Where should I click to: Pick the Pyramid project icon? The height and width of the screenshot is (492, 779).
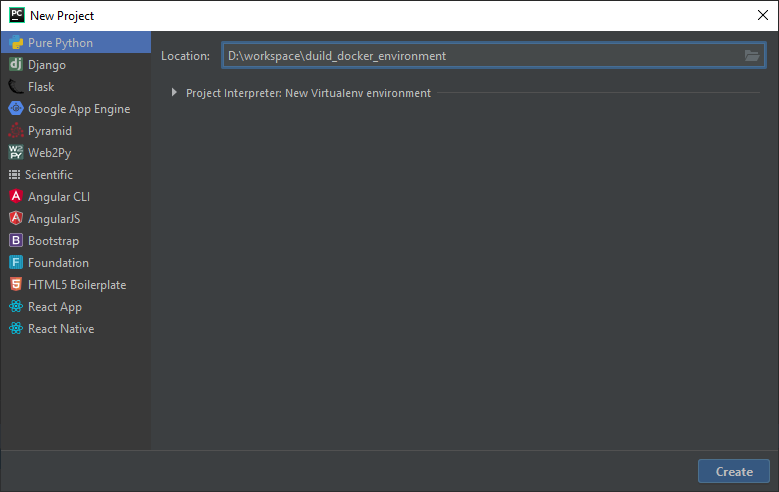tap(16, 131)
